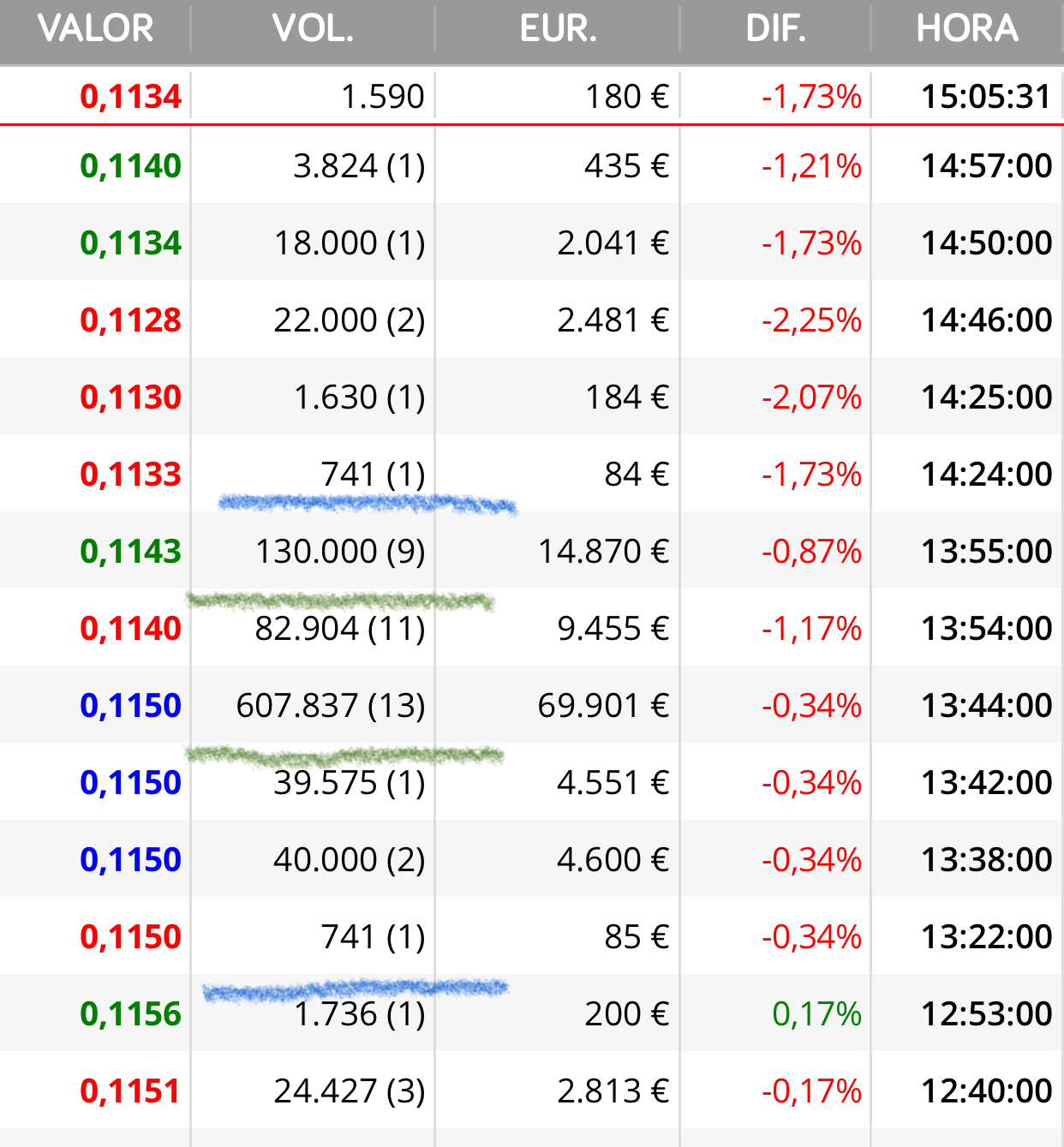Click the time 13:54:00
The image size is (1064, 1147).
[986, 628]
